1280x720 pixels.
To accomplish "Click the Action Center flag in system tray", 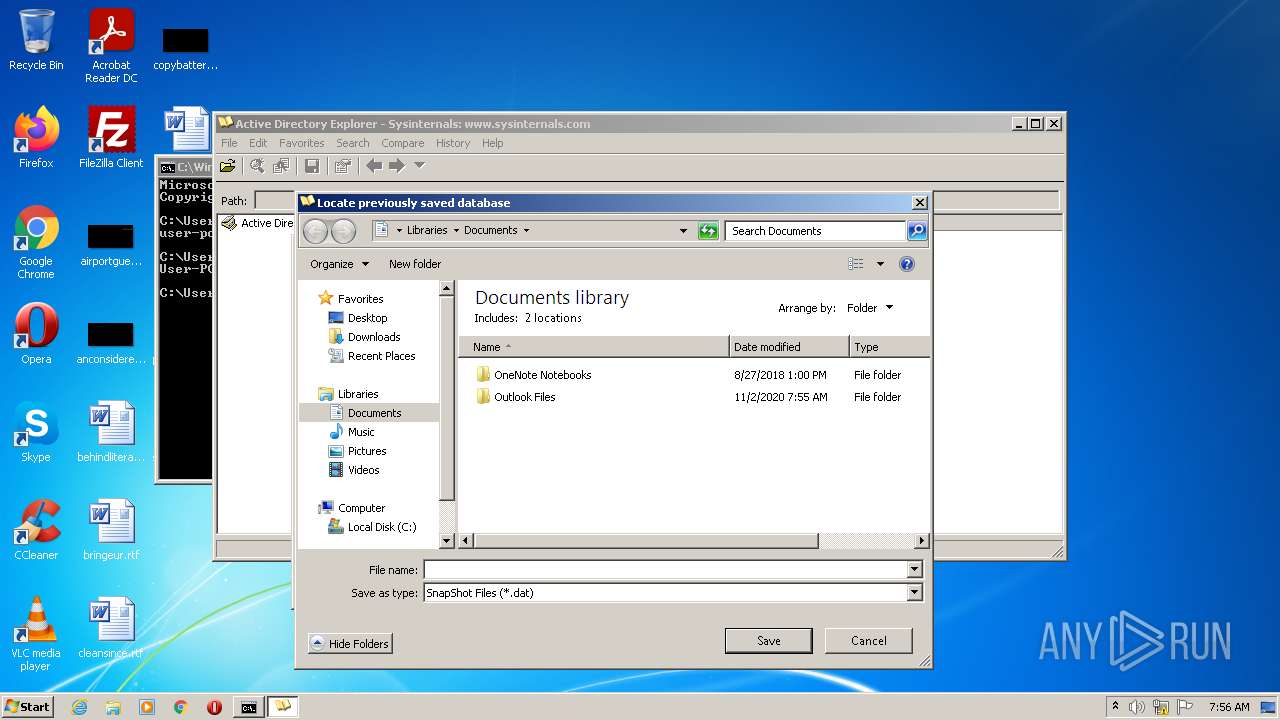I will [x=1185, y=707].
